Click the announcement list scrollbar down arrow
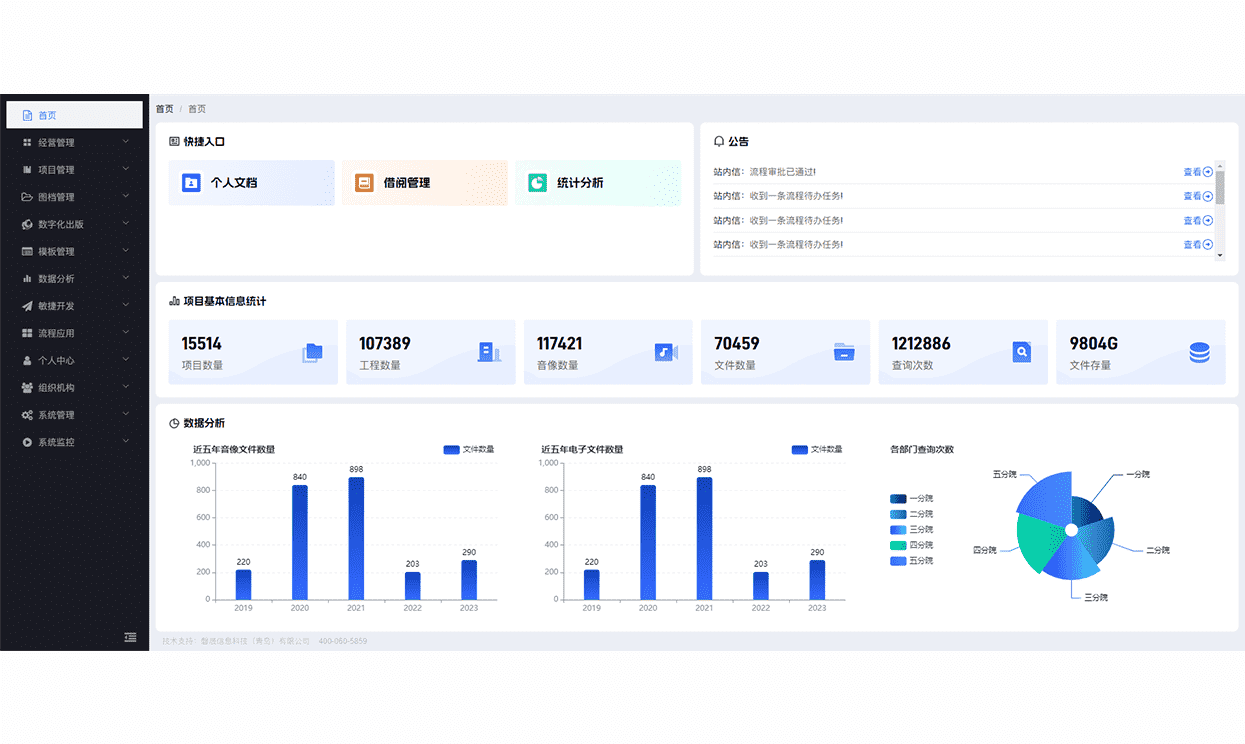The width and height of the screenshot is (1245, 744). click(1219, 256)
